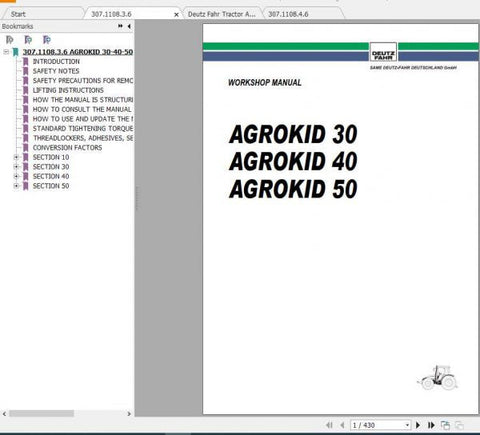Click the Deutz-Fahr logo on the page
The width and height of the screenshot is (480, 435).
[383, 52]
